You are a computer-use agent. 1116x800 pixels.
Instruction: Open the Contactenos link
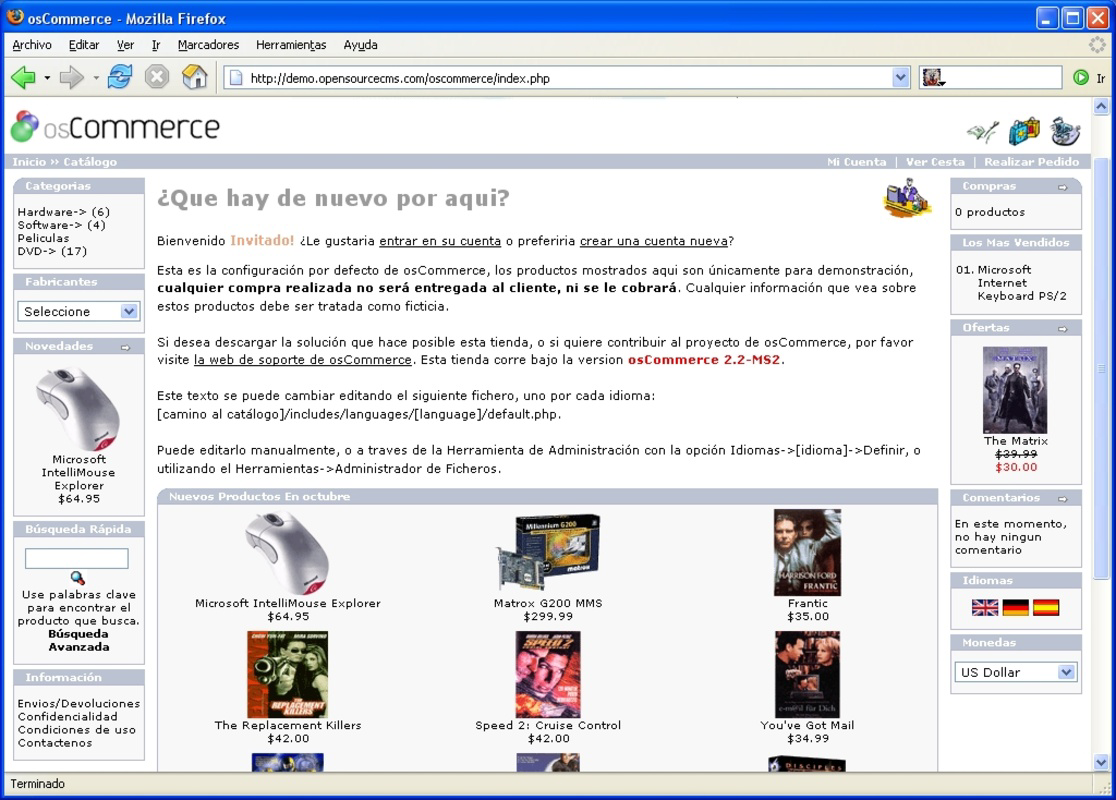(x=55, y=743)
